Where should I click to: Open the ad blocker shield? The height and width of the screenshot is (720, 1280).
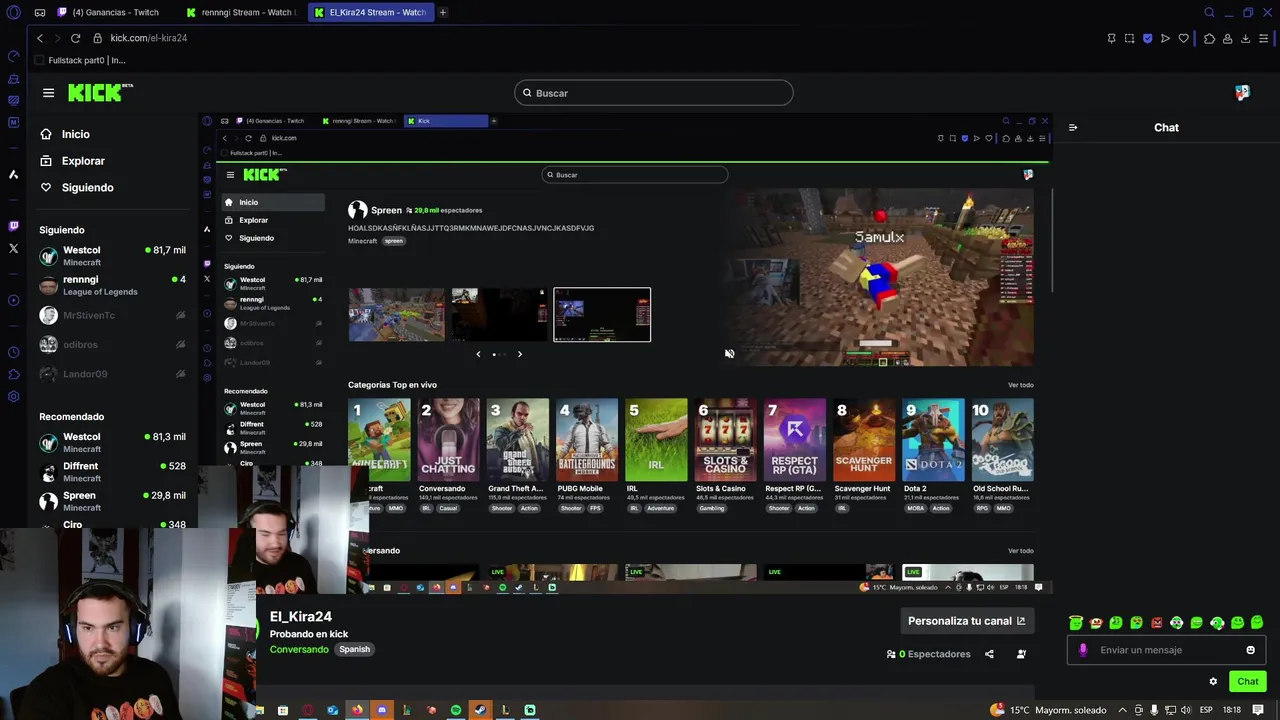(1147, 38)
